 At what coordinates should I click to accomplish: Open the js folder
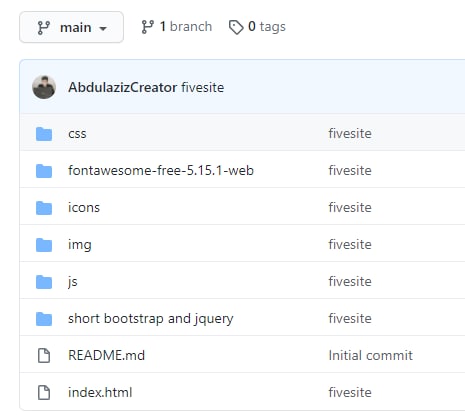73,282
